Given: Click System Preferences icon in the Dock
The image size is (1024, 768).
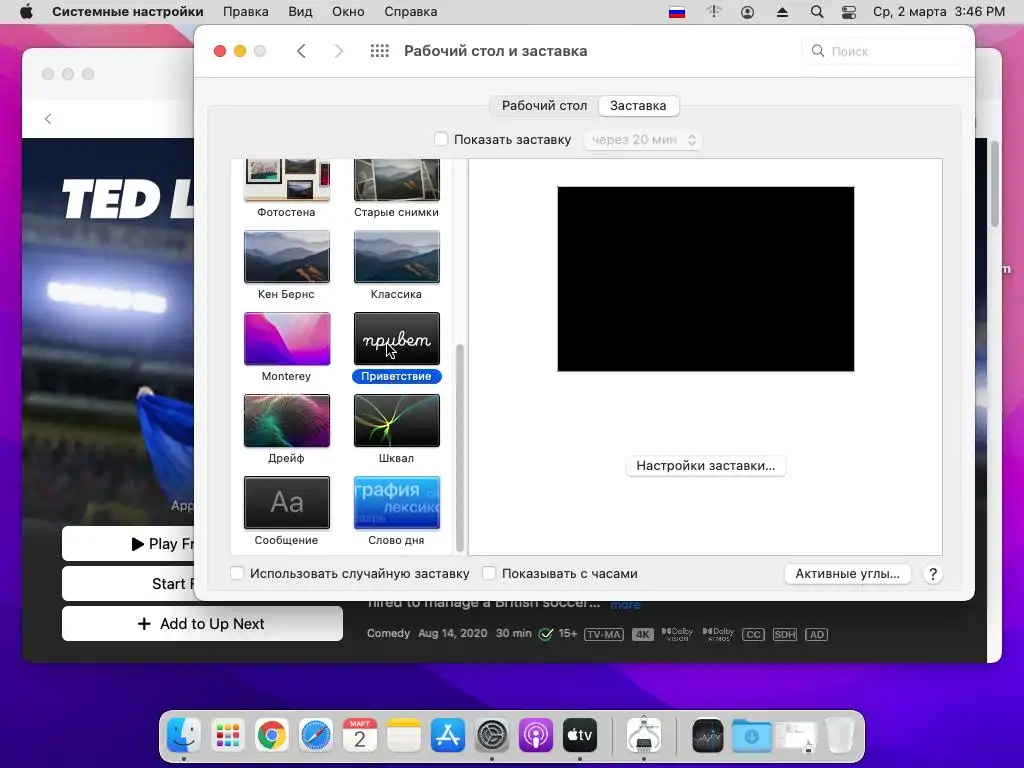Looking at the screenshot, I should pyautogui.click(x=492, y=736).
